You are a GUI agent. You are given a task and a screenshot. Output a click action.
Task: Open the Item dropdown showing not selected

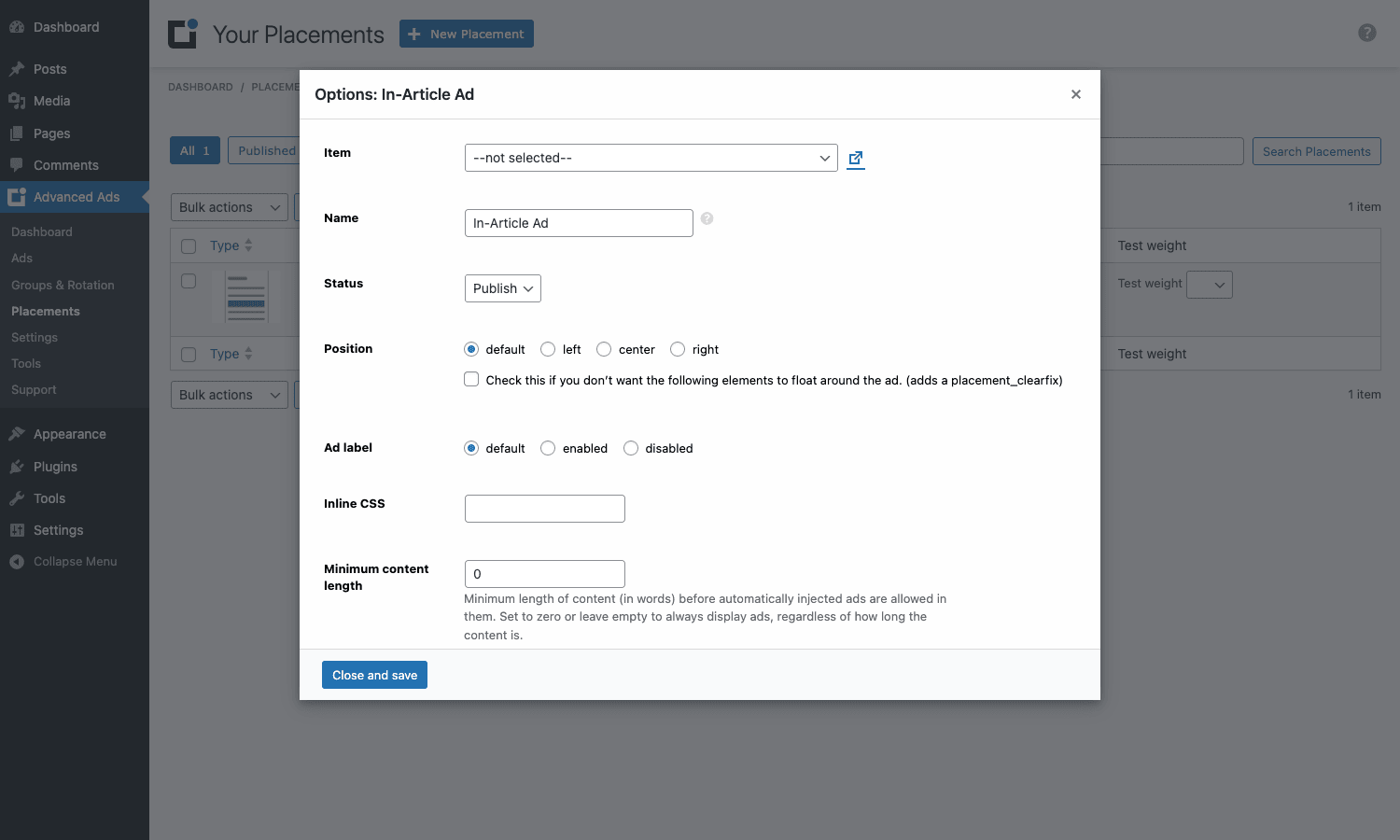click(651, 158)
